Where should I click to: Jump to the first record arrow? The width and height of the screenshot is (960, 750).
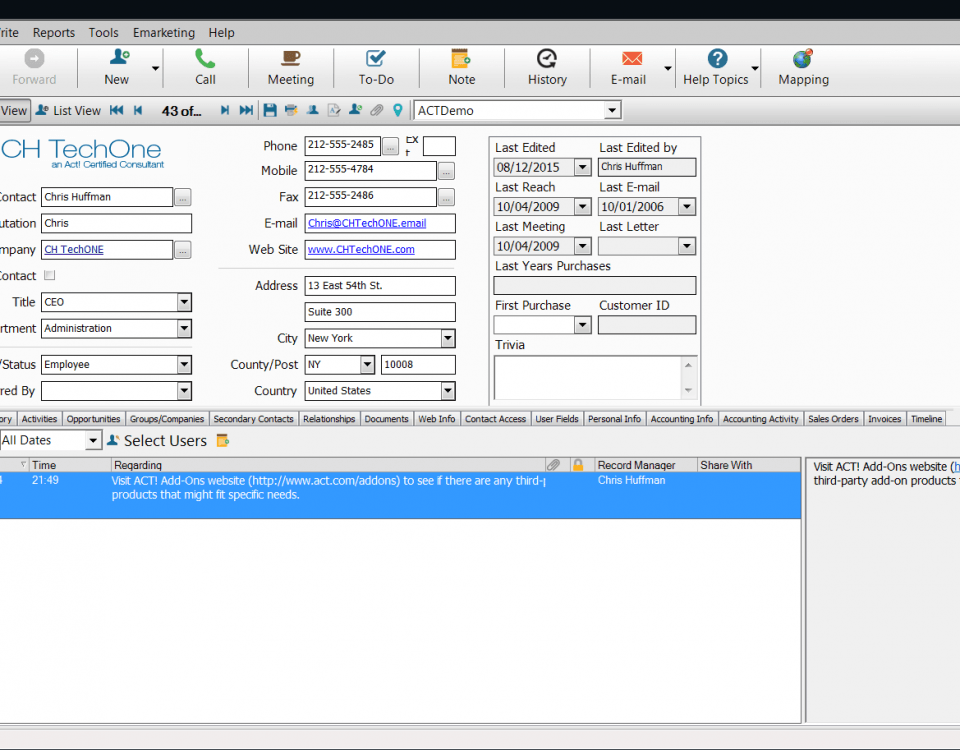[116, 110]
